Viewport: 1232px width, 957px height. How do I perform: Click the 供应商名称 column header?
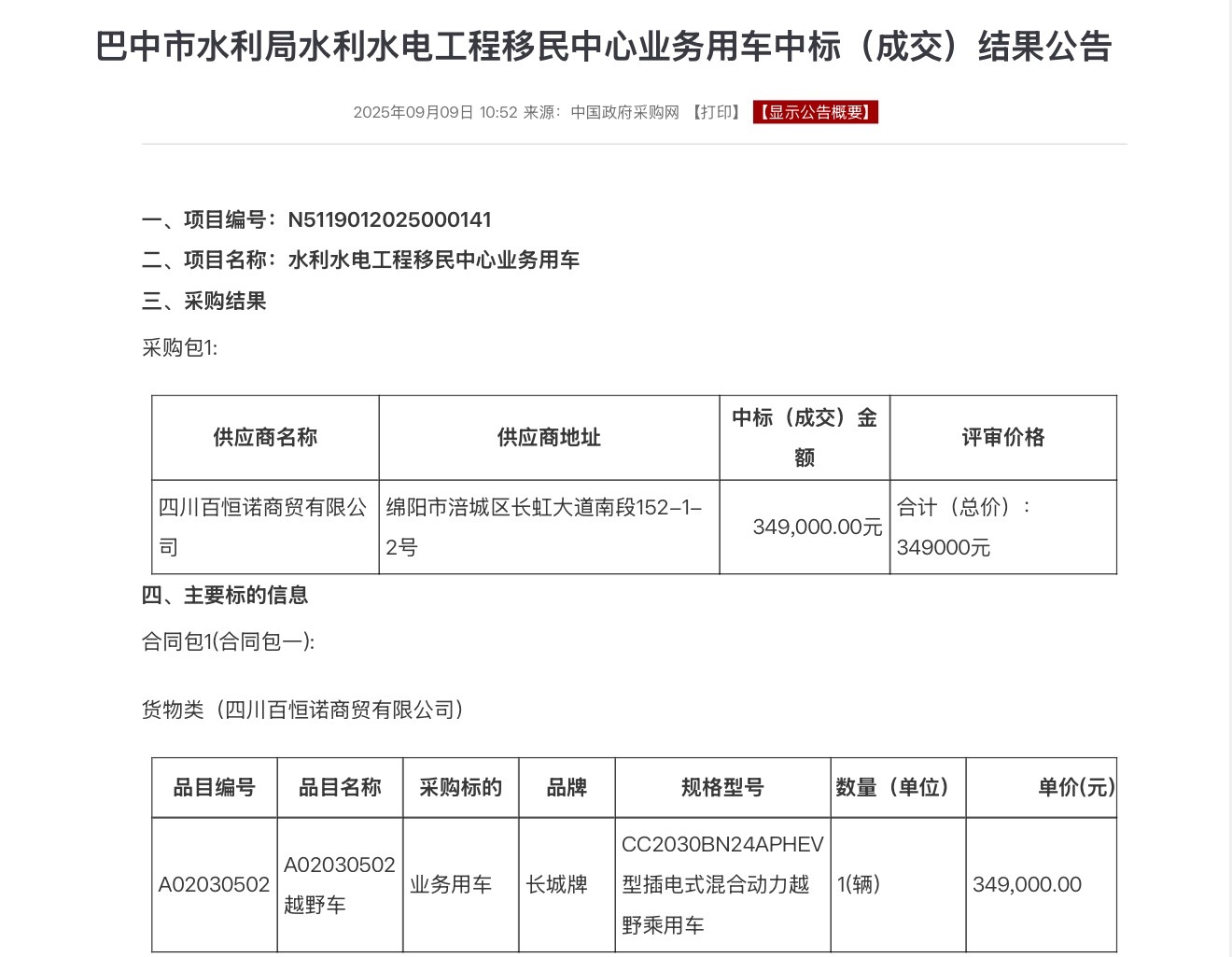(x=266, y=437)
